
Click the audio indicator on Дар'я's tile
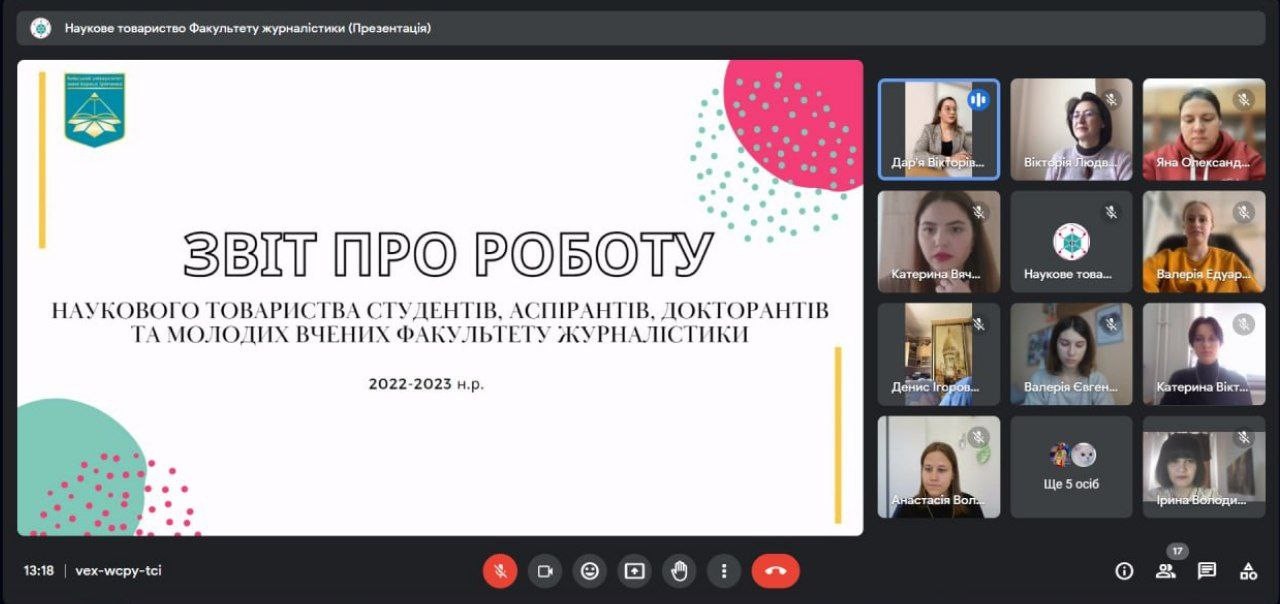point(978,99)
